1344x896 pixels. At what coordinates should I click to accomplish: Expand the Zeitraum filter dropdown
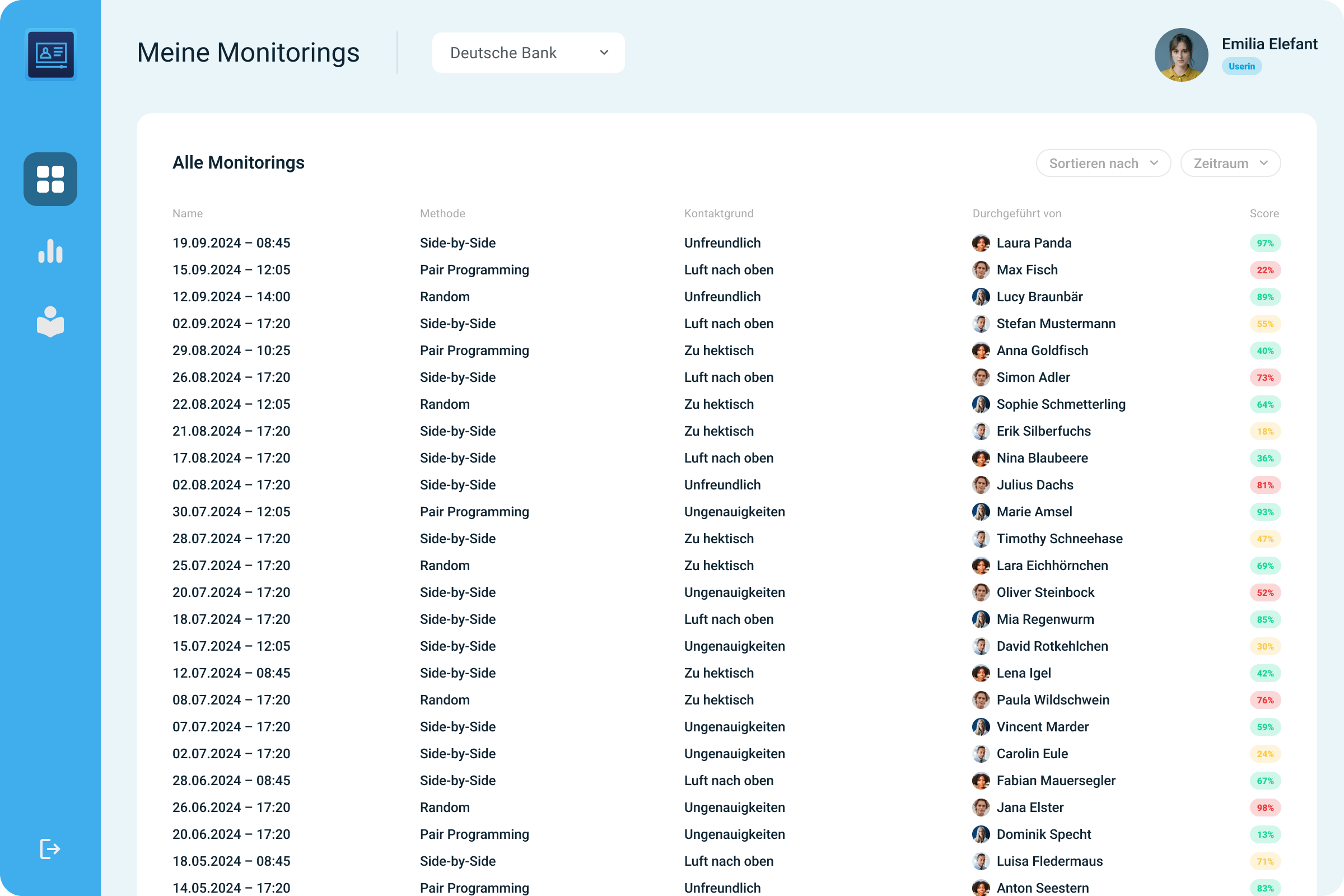(x=1230, y=164)
